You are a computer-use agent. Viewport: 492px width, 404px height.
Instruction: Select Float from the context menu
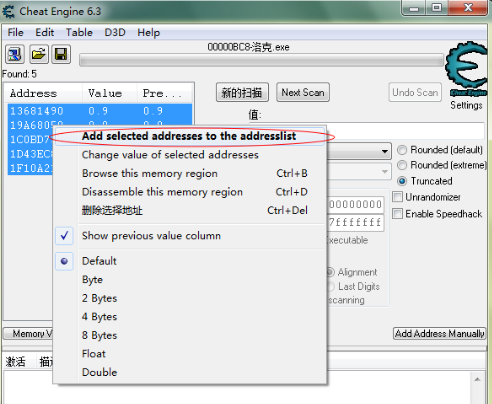point(94,354)
